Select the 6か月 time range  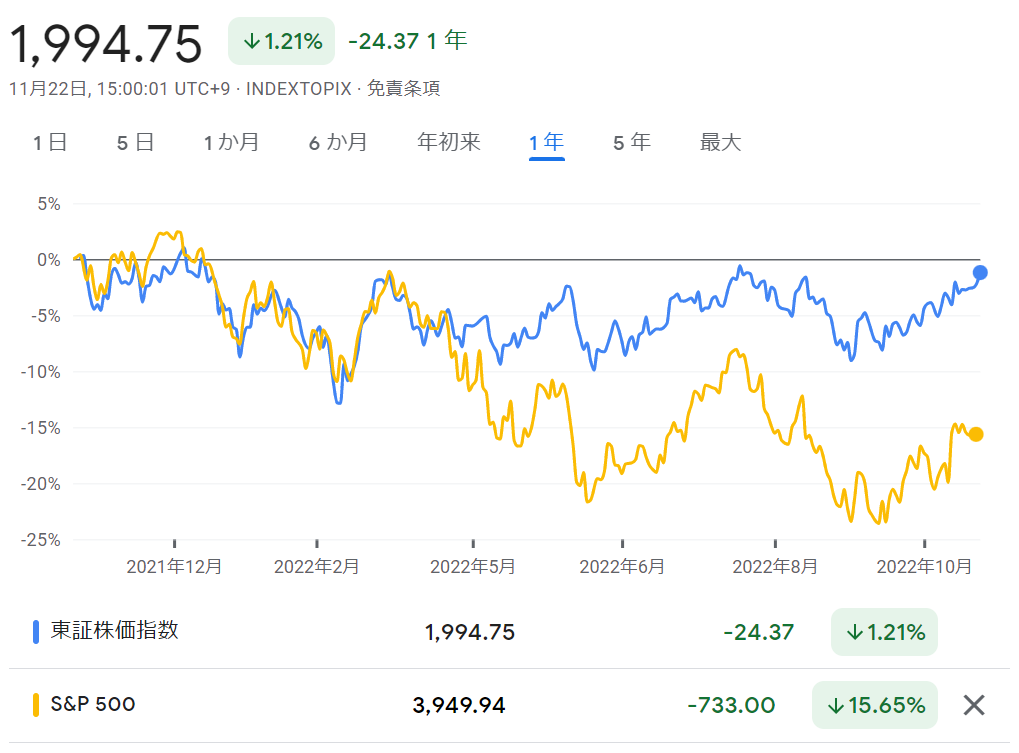[338, 142]
